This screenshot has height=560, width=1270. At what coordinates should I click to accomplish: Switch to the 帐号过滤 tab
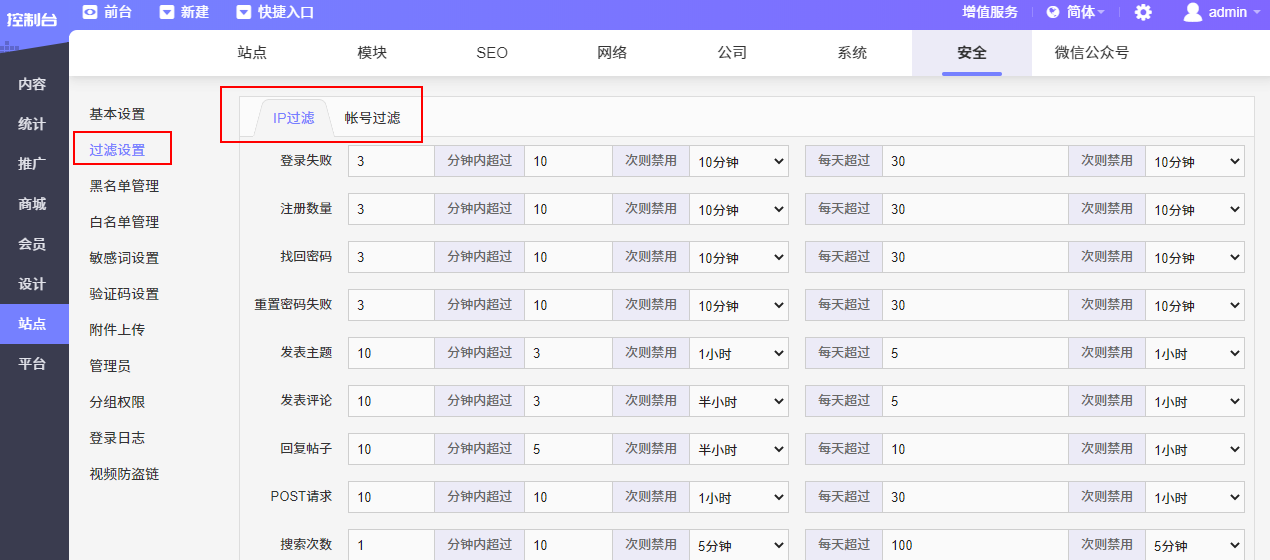[x=372, y=118]
